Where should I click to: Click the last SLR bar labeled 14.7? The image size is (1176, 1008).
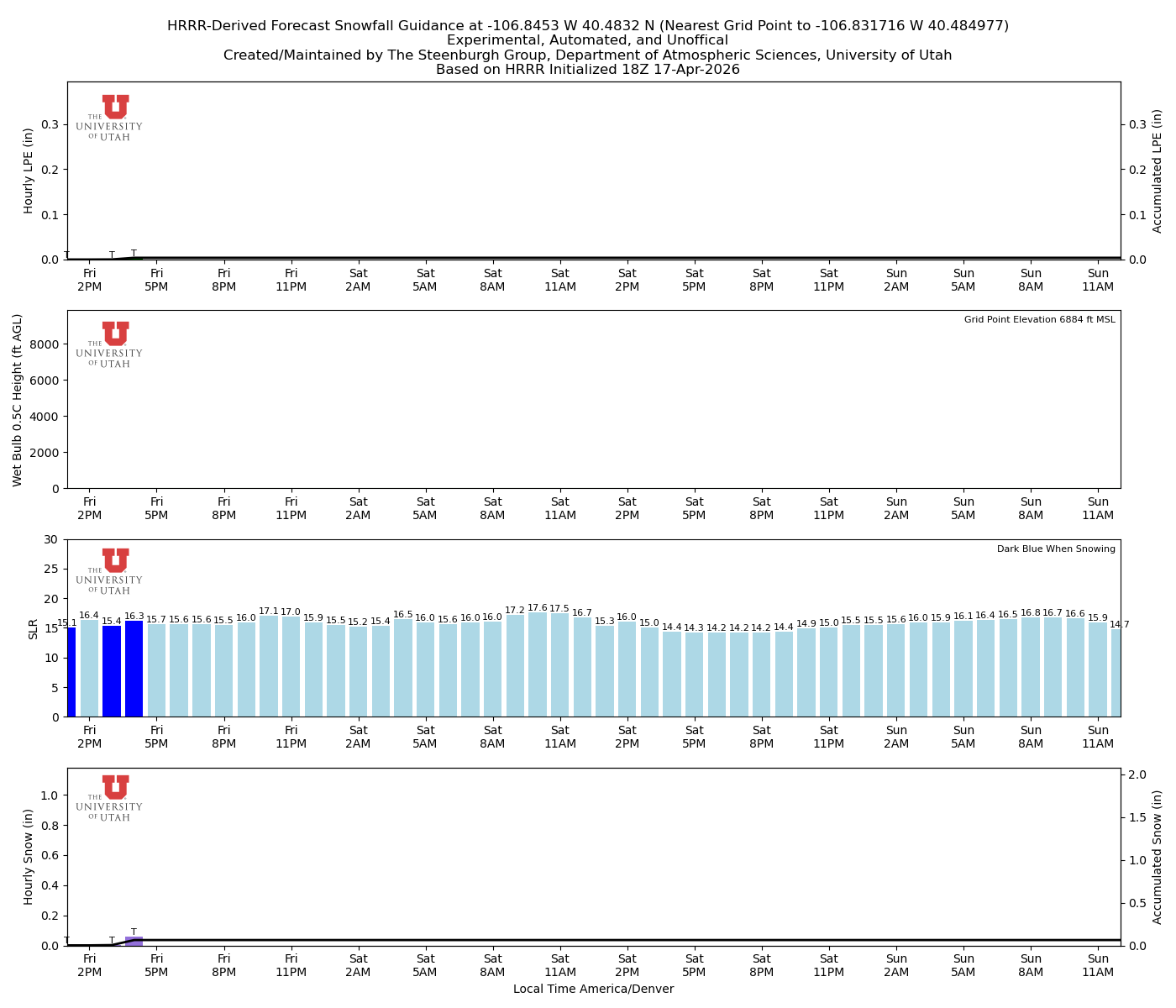(1116, 673)
